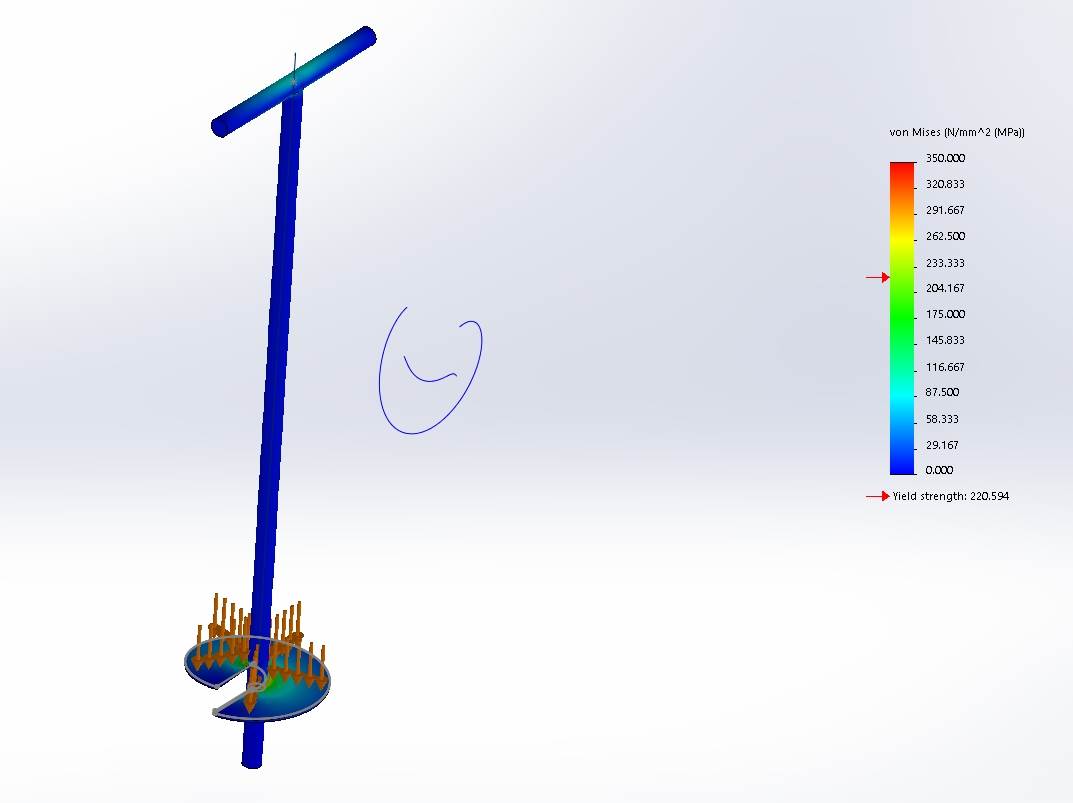Click the 175.000 legend value
1073x803 pixels.
click(945, 314)
